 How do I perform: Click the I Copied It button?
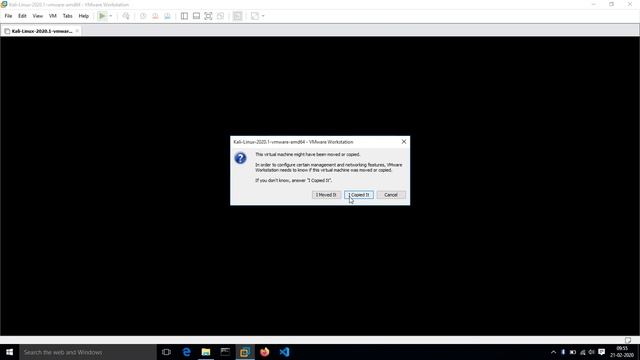pos(359,195)
